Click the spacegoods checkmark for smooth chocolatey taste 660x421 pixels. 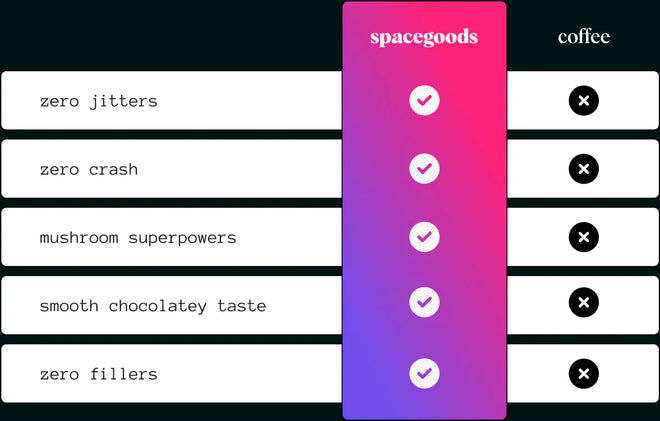pyautogui.click(x=424, y=301)
